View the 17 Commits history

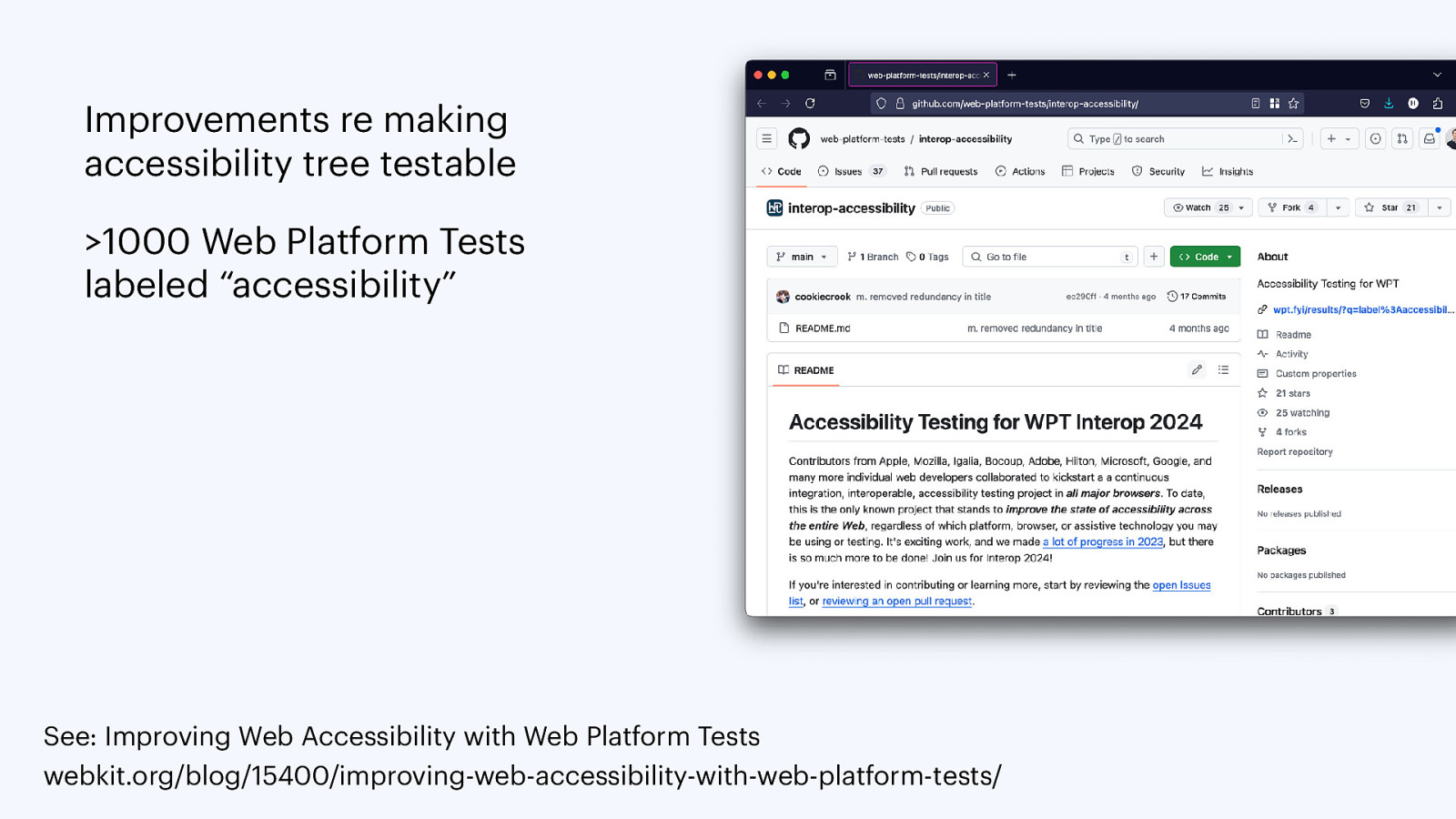[1197, 297]
